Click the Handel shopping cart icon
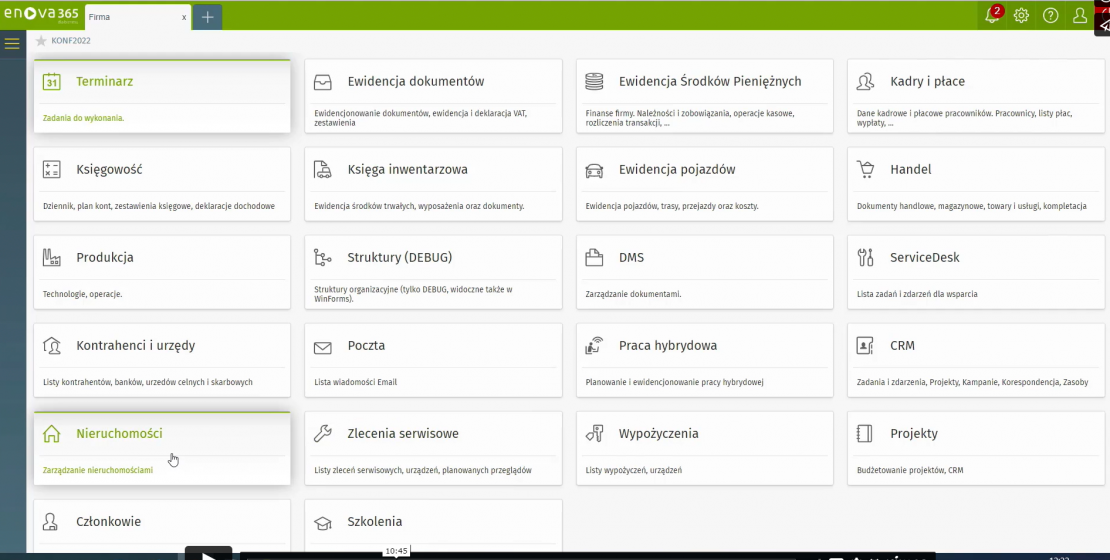 [866, 170]
